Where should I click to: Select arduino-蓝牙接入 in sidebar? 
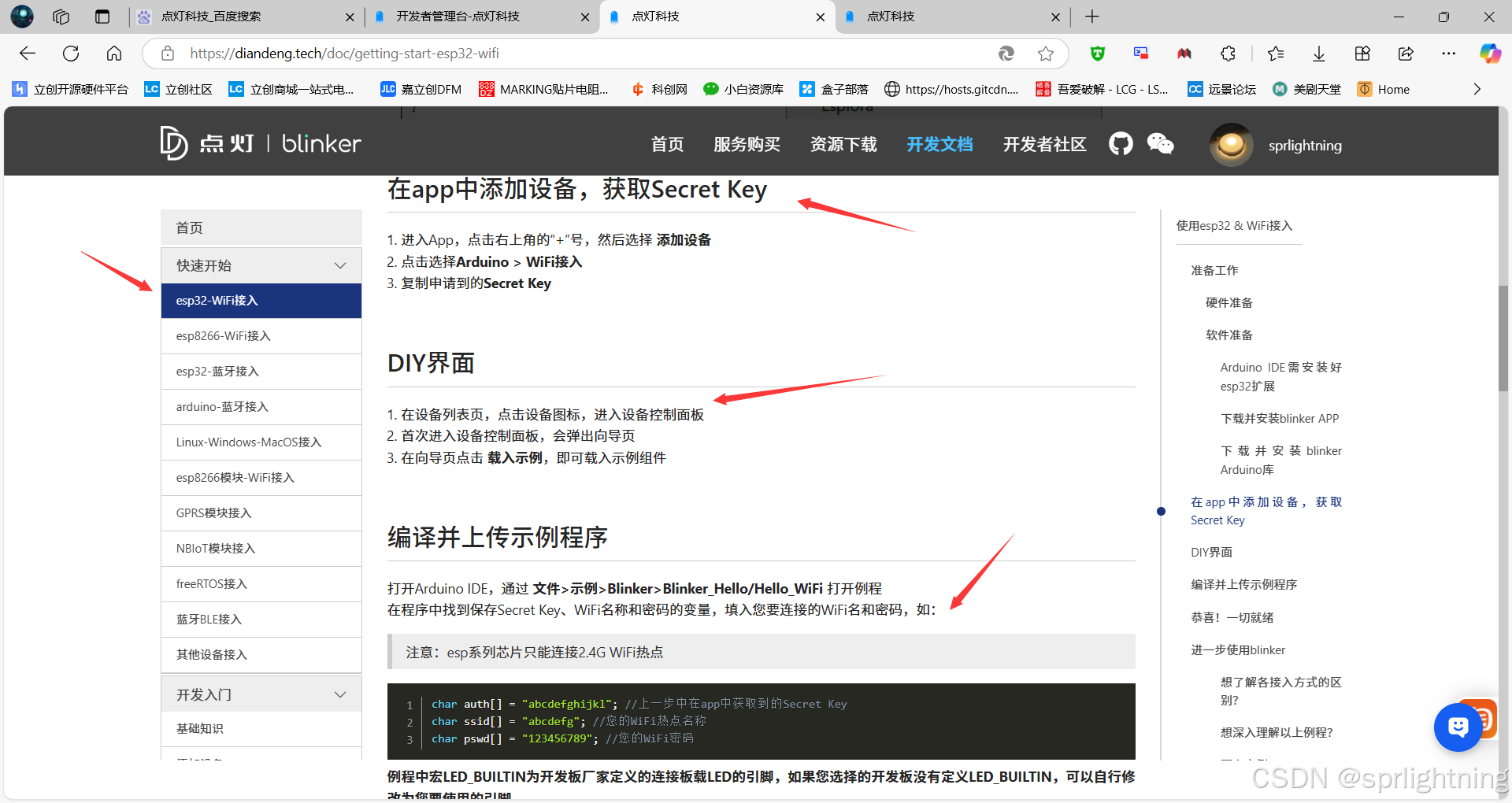(x=261, y=407)
